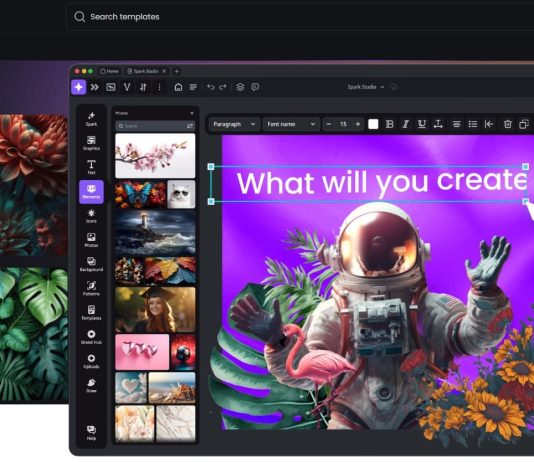
Task: Open the Font name dropdown
Action: pos(291,124)
